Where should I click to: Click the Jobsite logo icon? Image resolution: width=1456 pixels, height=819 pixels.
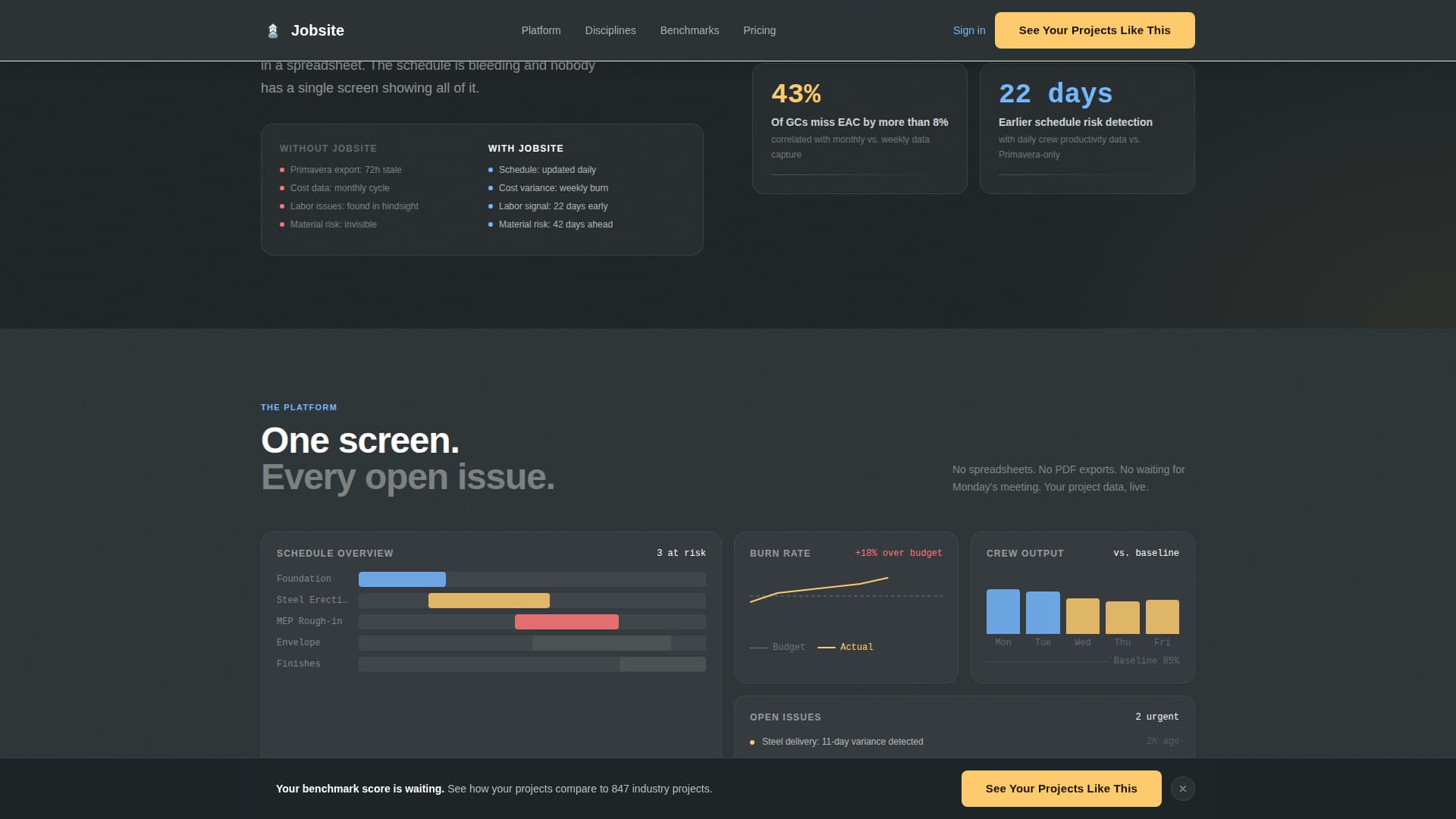[273, 30]
